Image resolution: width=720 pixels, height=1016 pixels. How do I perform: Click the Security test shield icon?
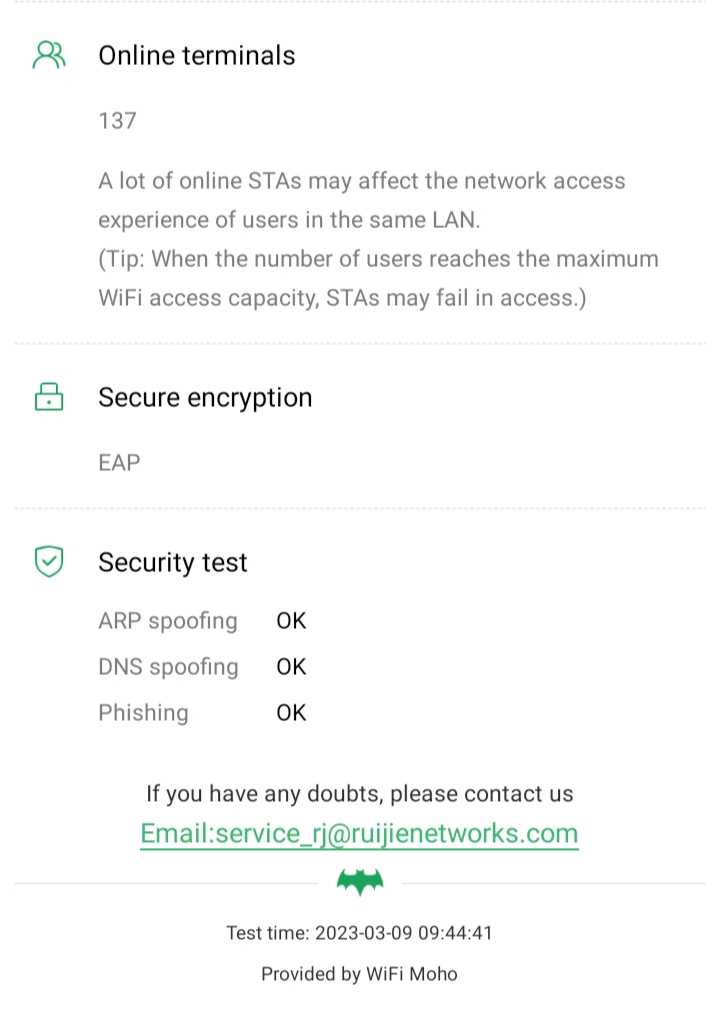(x=49, y=562)
